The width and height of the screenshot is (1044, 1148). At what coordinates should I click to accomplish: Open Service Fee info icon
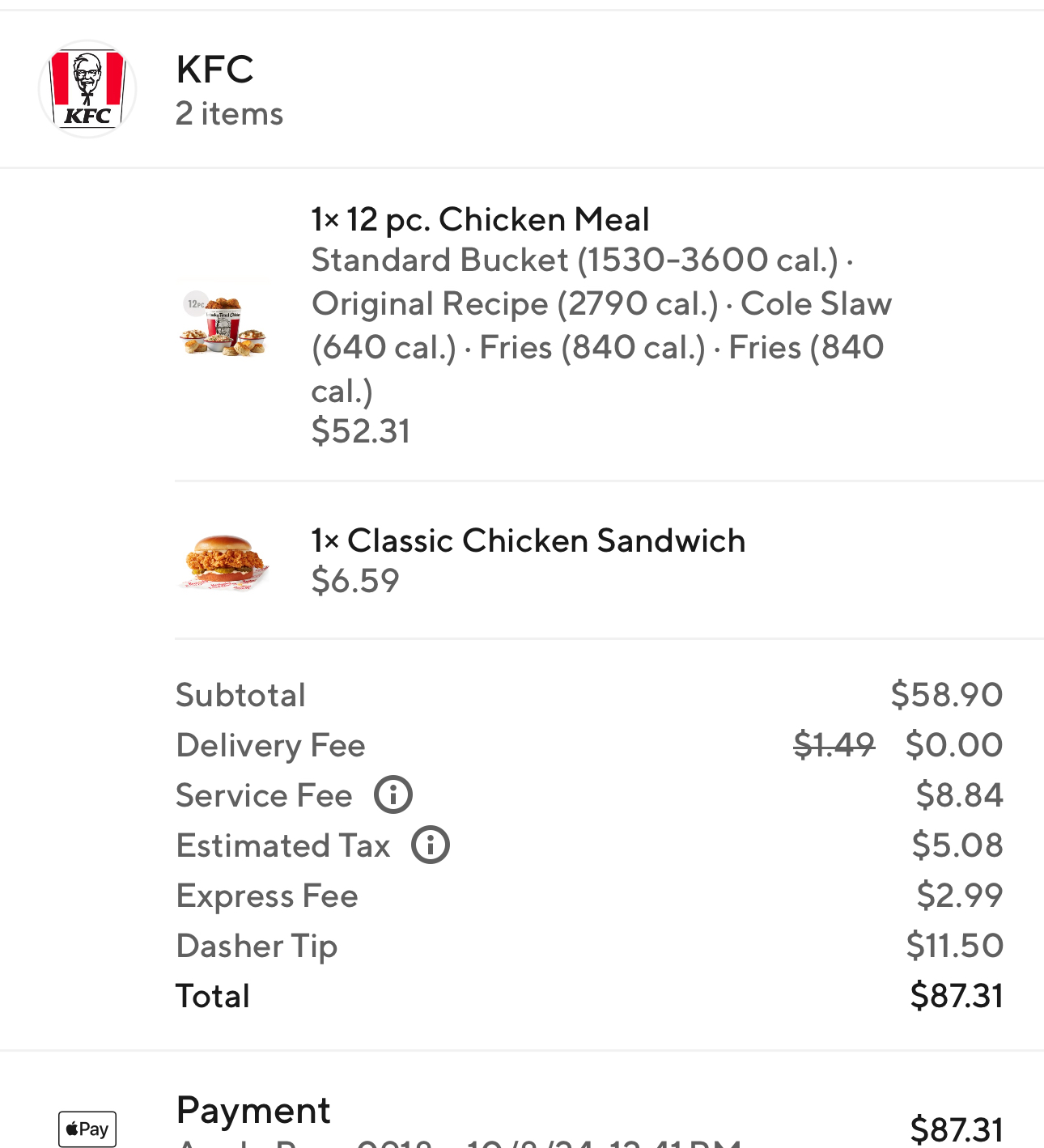[393, 794]
